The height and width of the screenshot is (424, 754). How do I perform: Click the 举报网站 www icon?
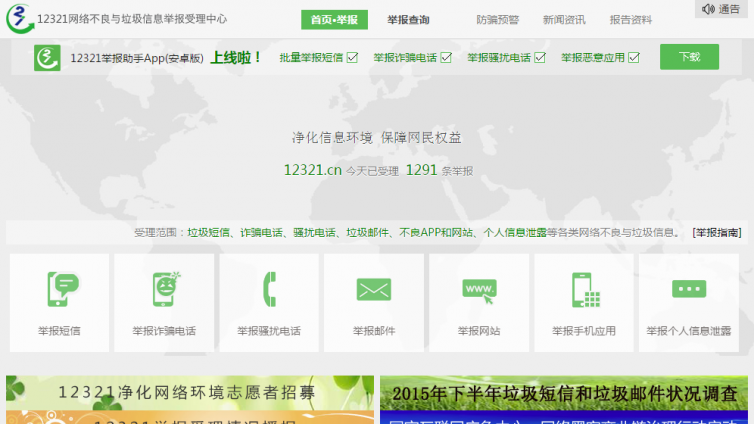click(x=479, y=291)
